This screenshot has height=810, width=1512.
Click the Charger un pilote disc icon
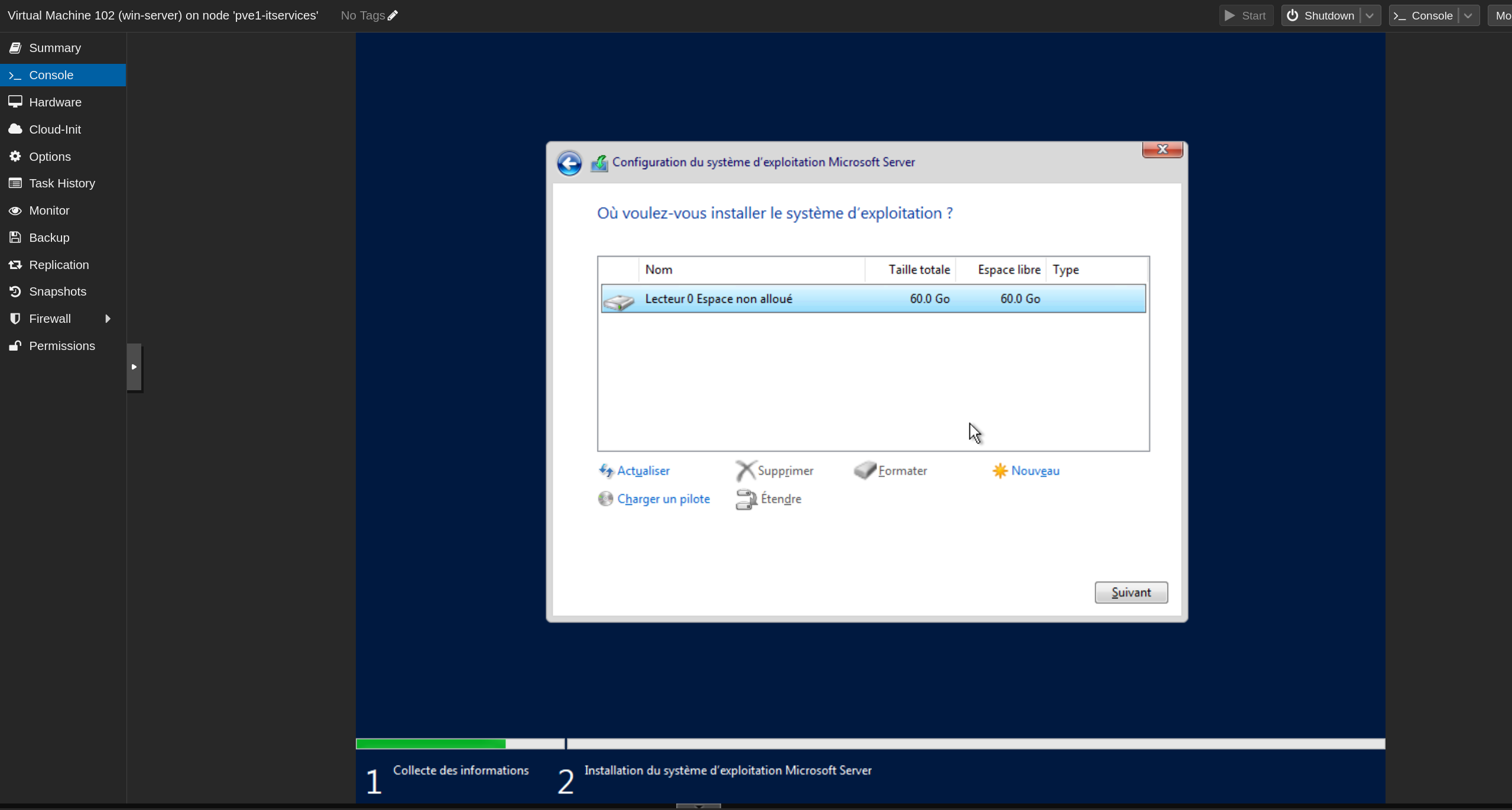[x=605, y=498]
